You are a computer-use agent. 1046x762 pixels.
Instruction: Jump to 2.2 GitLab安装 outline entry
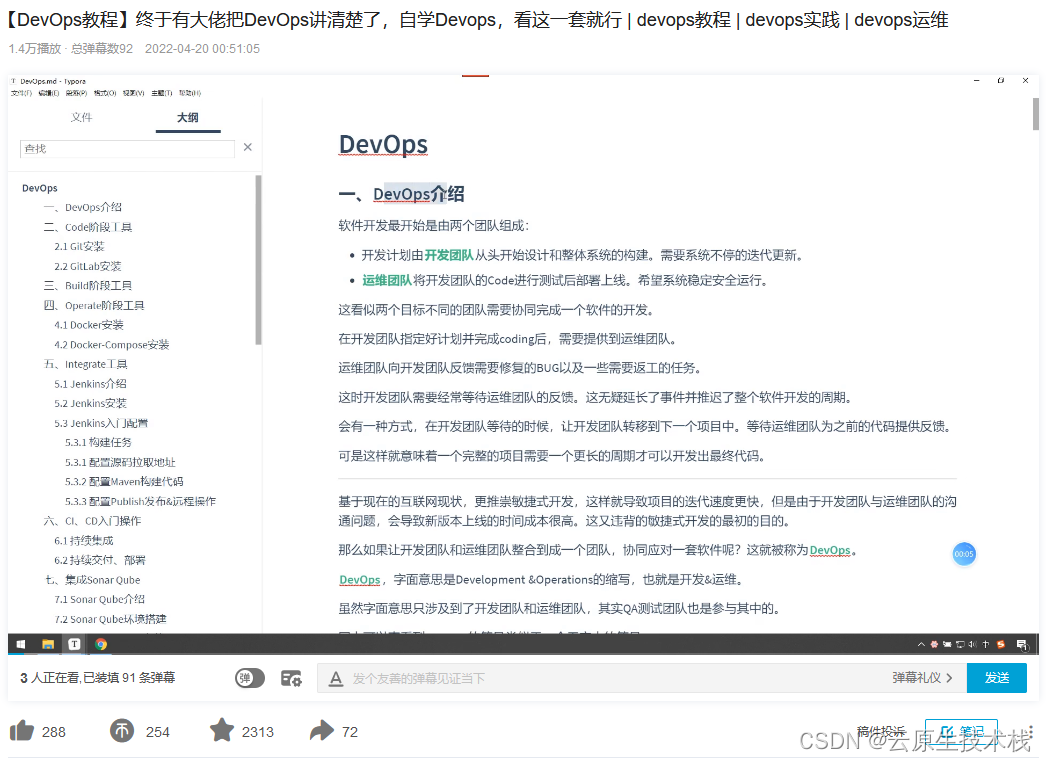(88, 266)
